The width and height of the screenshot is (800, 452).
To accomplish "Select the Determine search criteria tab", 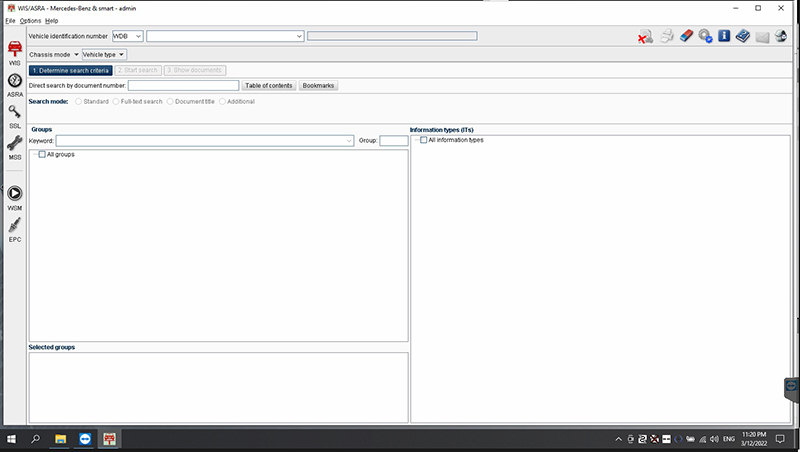I will (x=70, y=70).
